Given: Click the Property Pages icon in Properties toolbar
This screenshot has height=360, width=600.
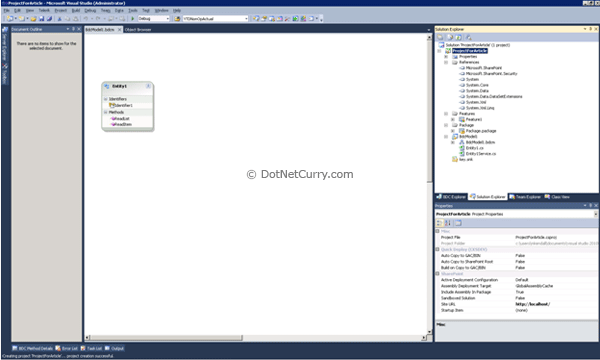Looking at the screenshot, I should point(458,223).
